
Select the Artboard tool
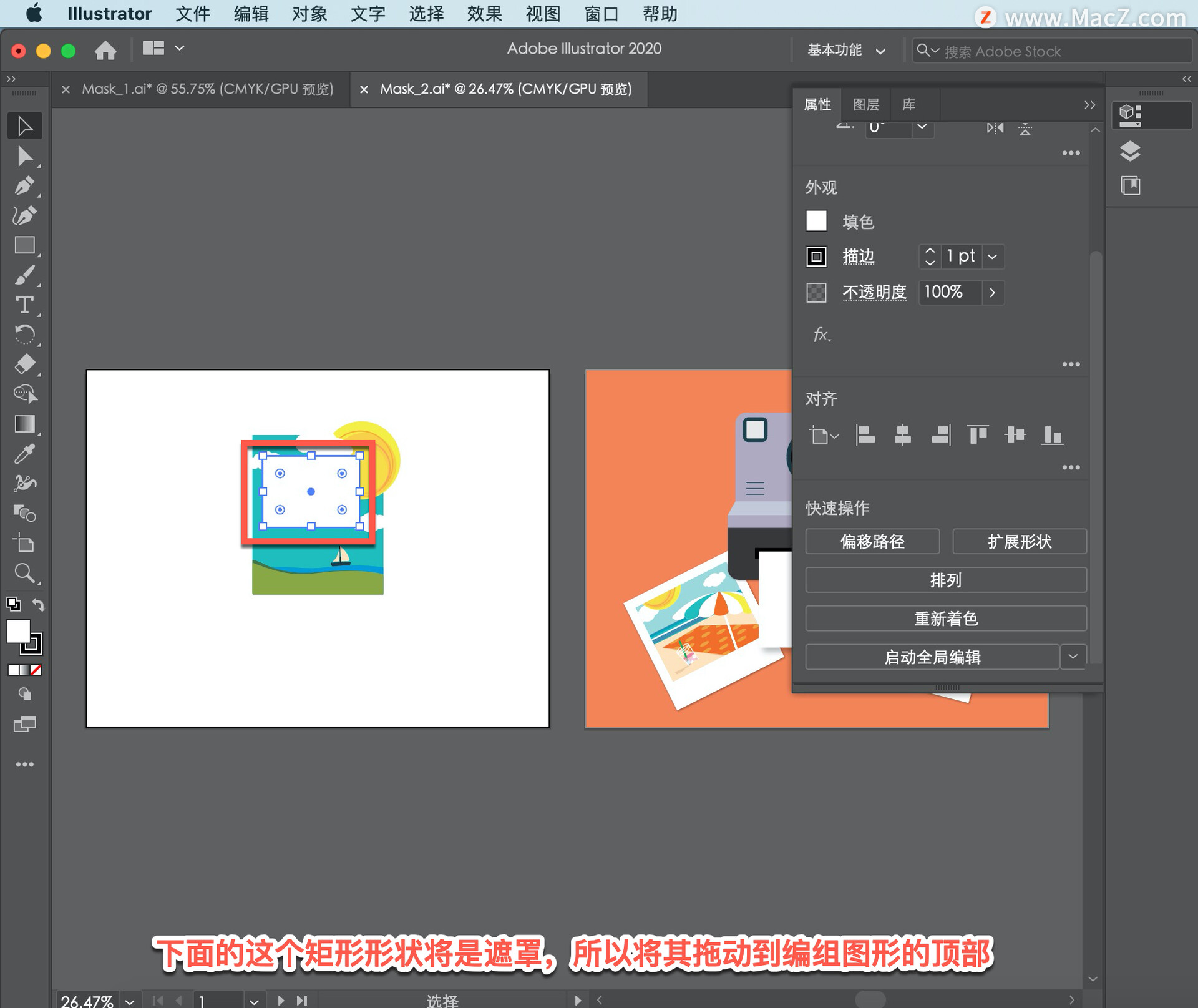(x=25, y=543)
